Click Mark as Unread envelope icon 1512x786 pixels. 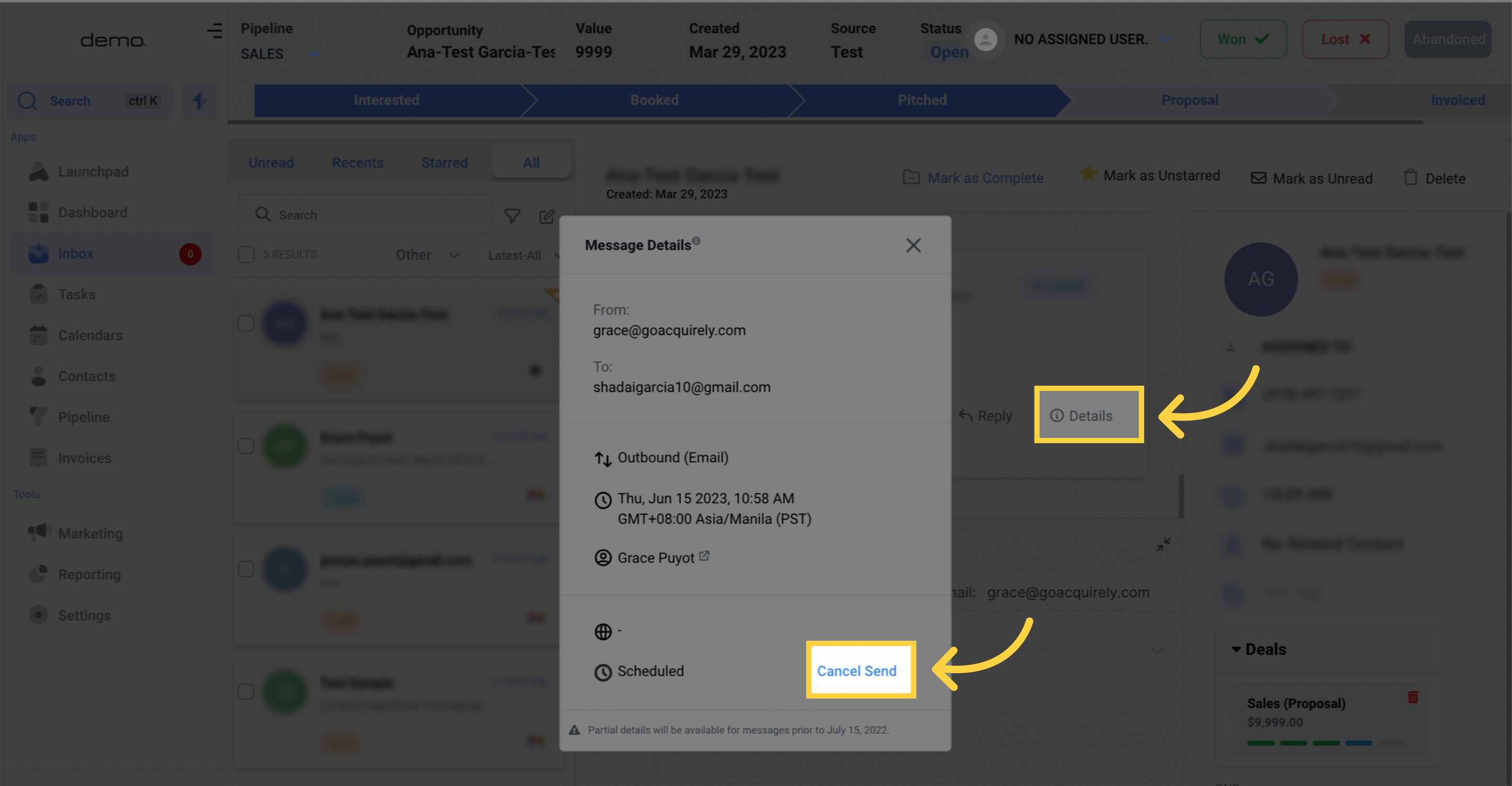(x=1259, y=178)
